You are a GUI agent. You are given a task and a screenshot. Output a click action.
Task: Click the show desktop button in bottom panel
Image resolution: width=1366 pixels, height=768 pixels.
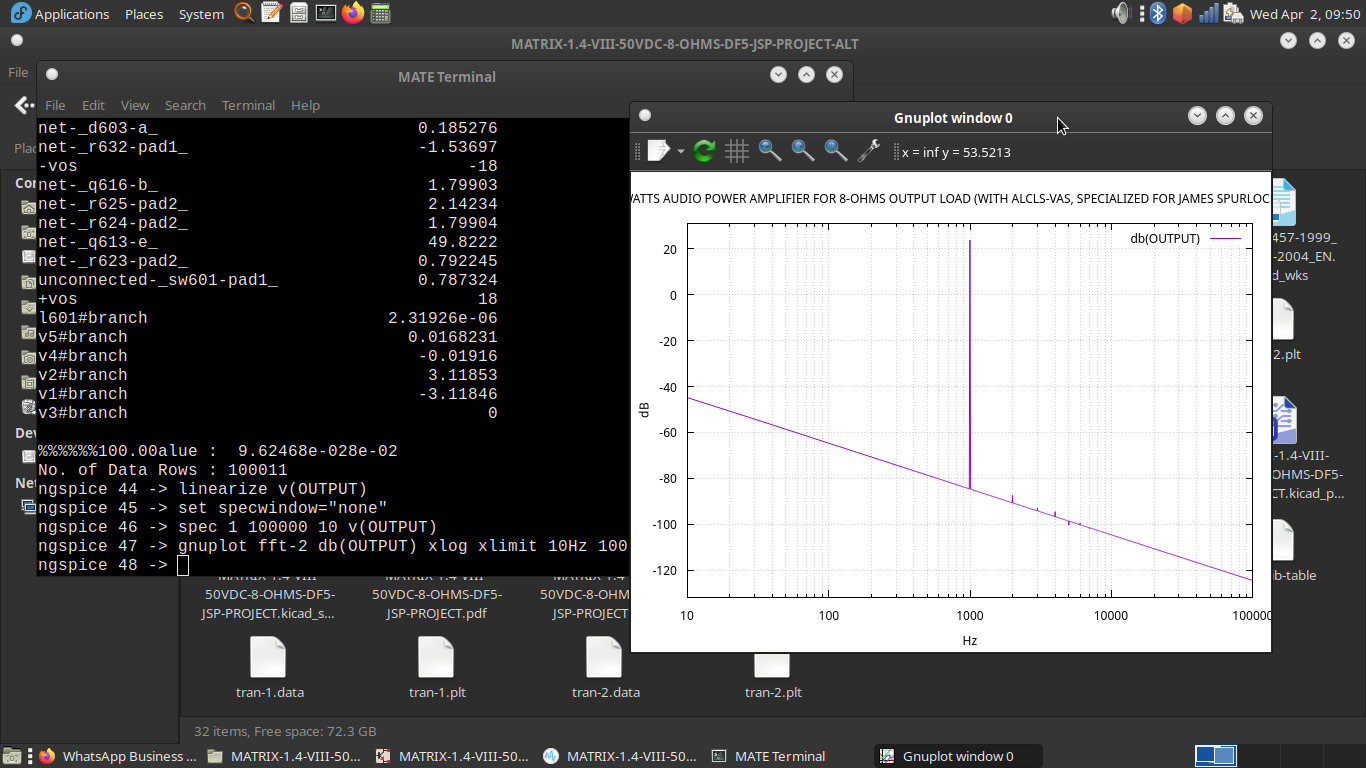click(12, 756)
